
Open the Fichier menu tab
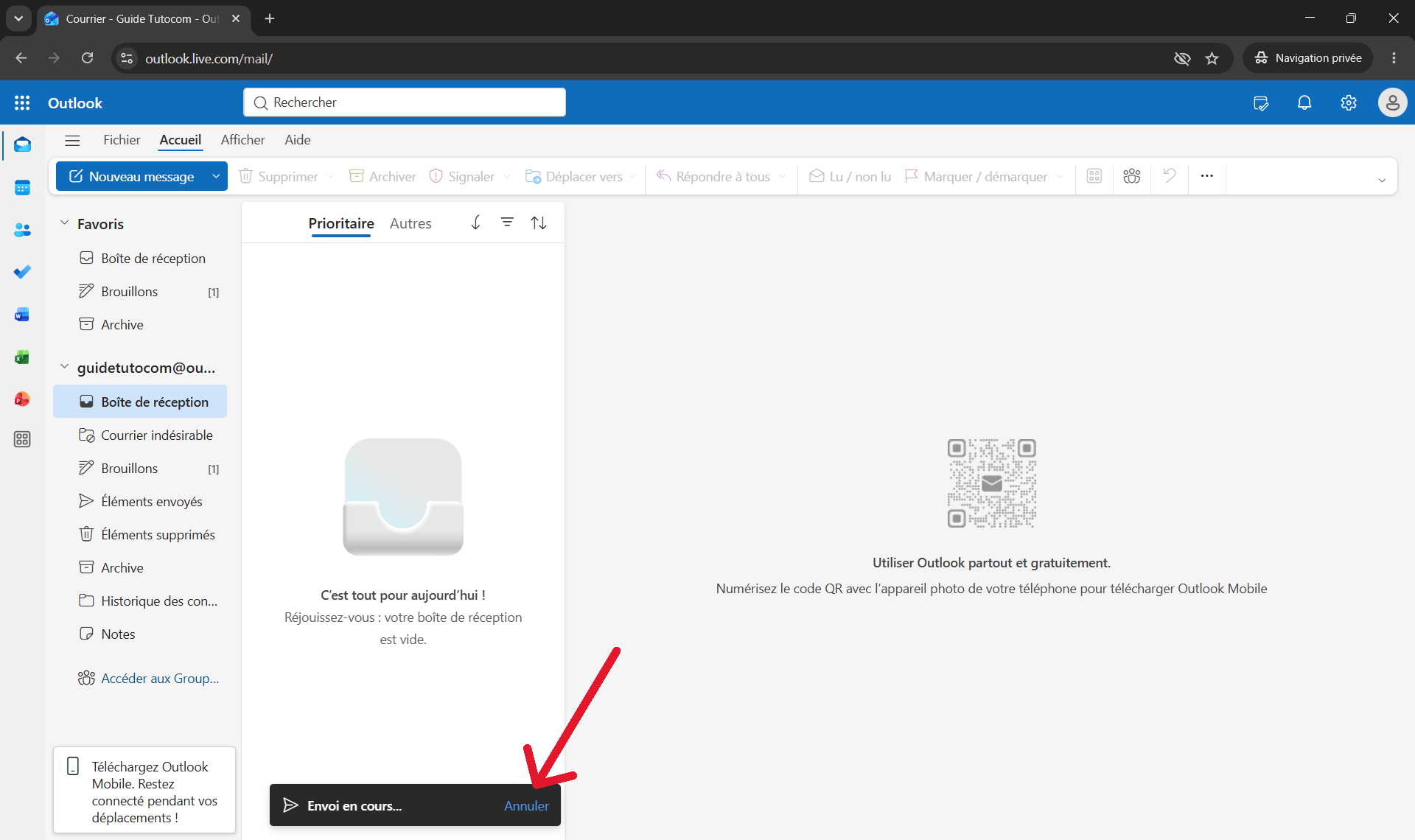pos(122,140)
